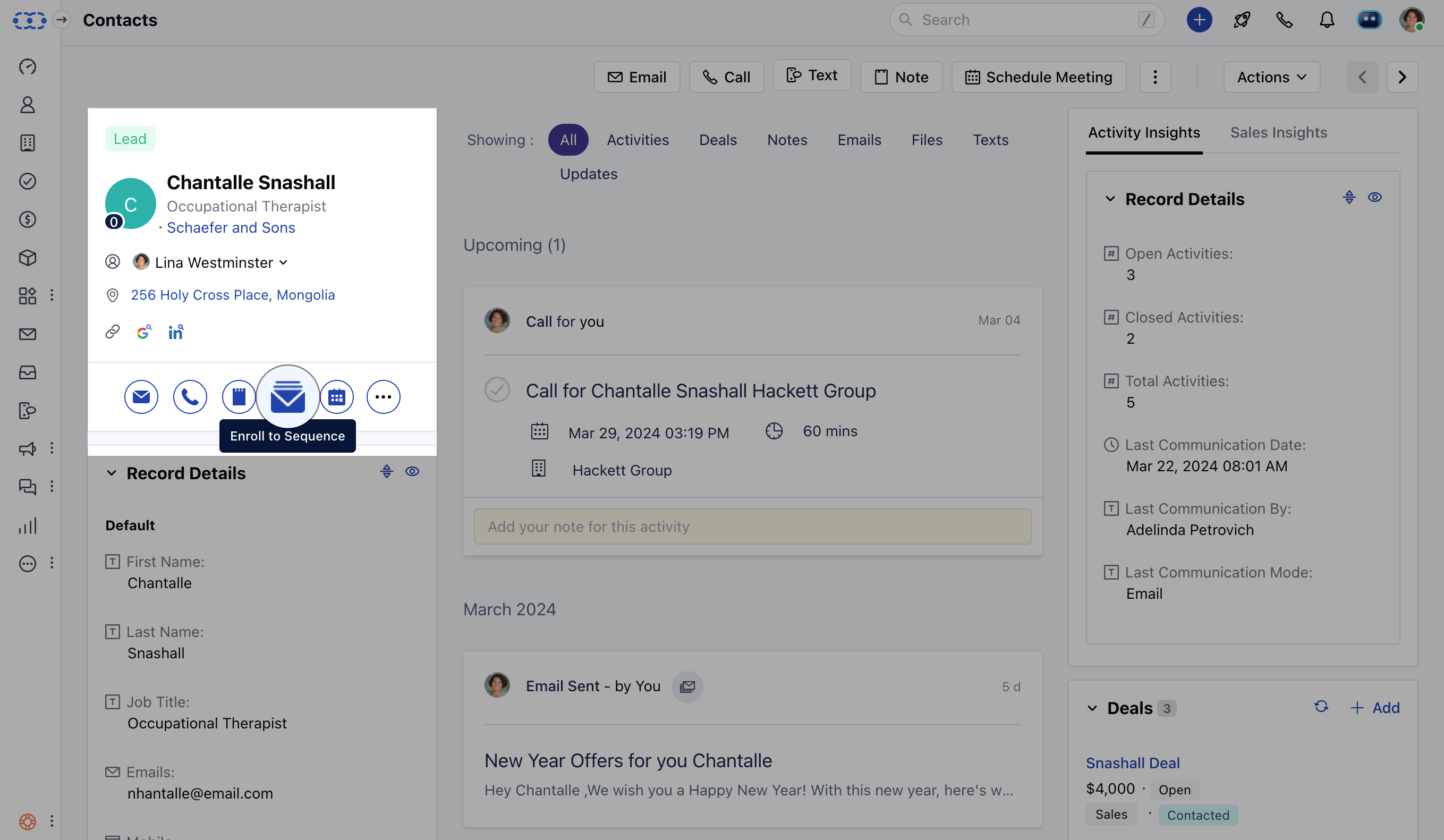The height and width of the screenshot is (840, 1444).
Task: Click the Add your note field
Action: [x=752, y=527]
